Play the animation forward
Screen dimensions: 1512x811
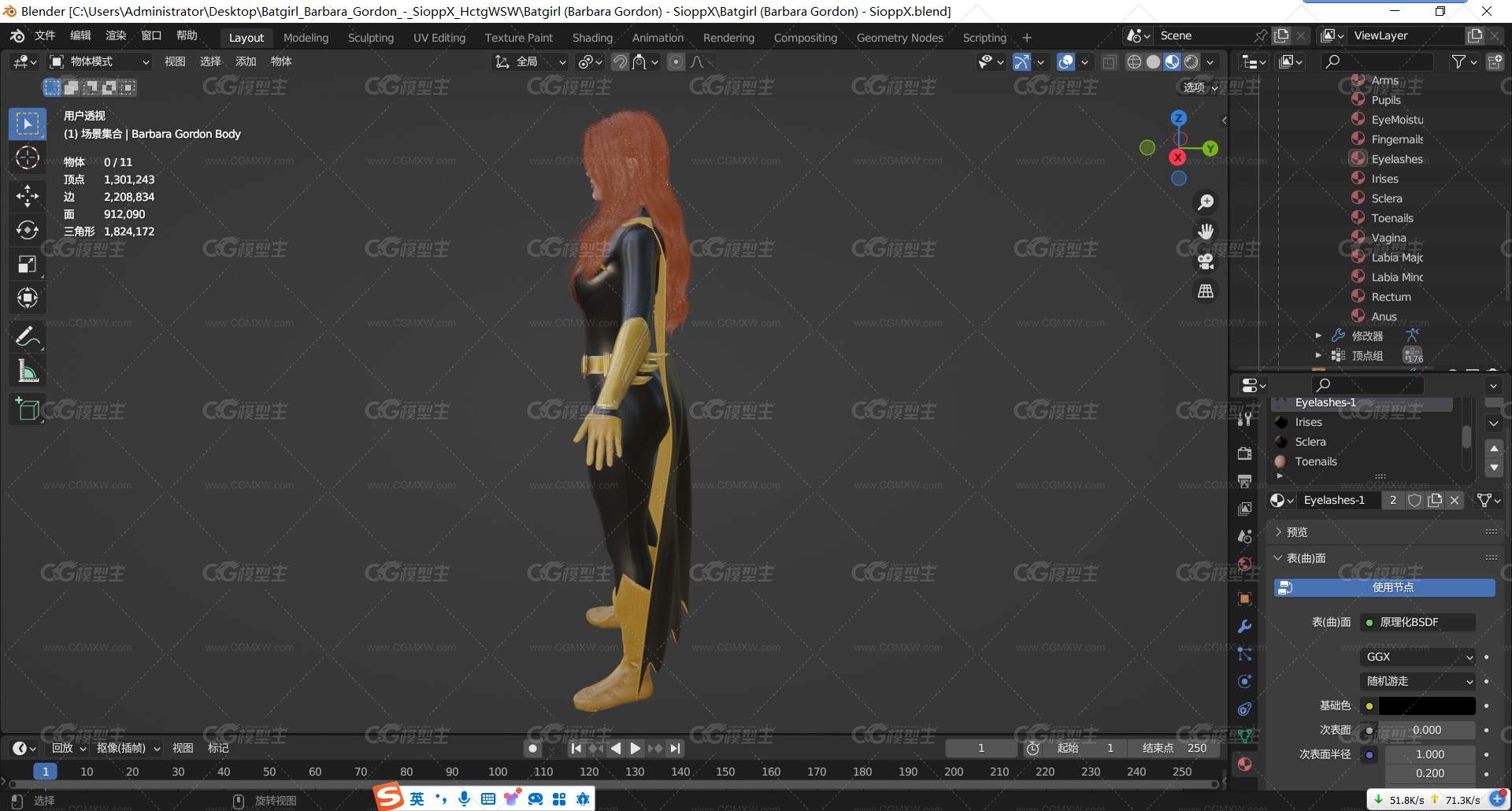click(x=636, y=749)
